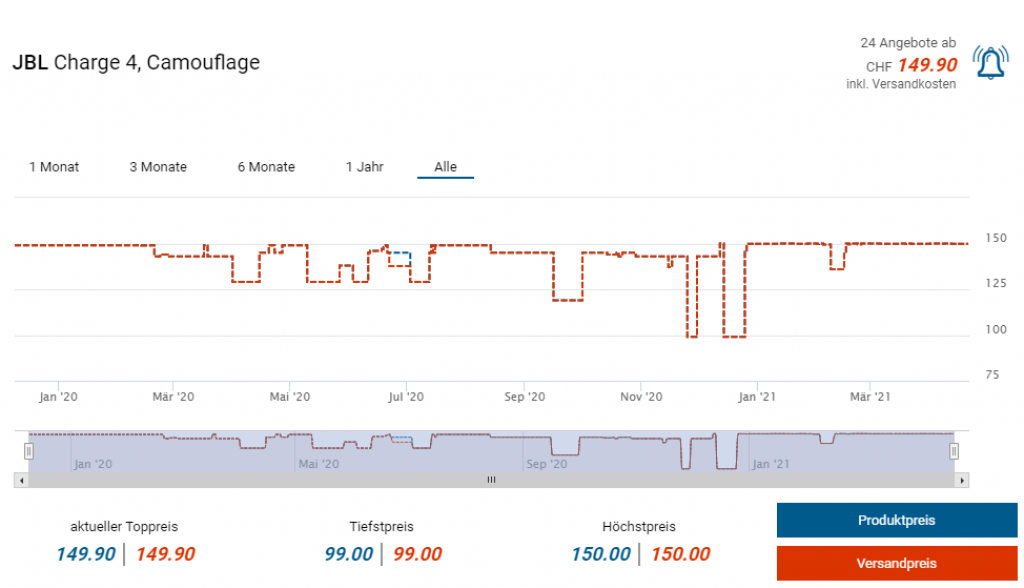Click the scrollbar left arrow under navigator
Image resolution: width=1024 pixels, height=588 pixels.
pyautogui.click(x=20, y=480)
